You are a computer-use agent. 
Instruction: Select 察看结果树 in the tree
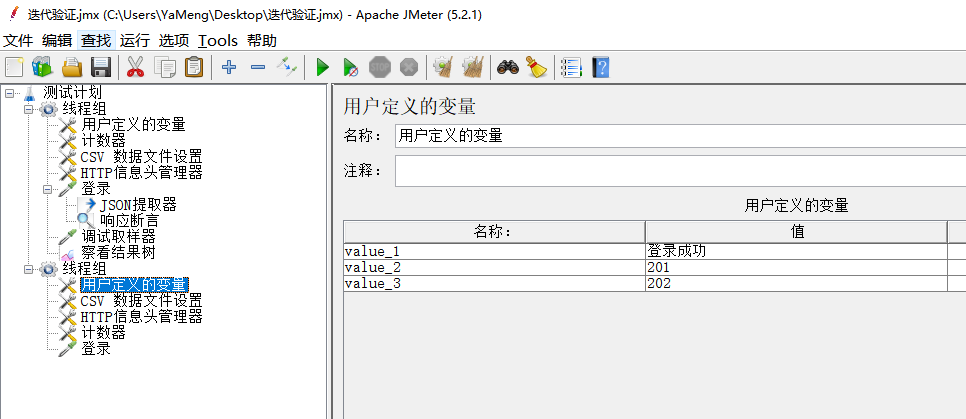click(118, 253)
